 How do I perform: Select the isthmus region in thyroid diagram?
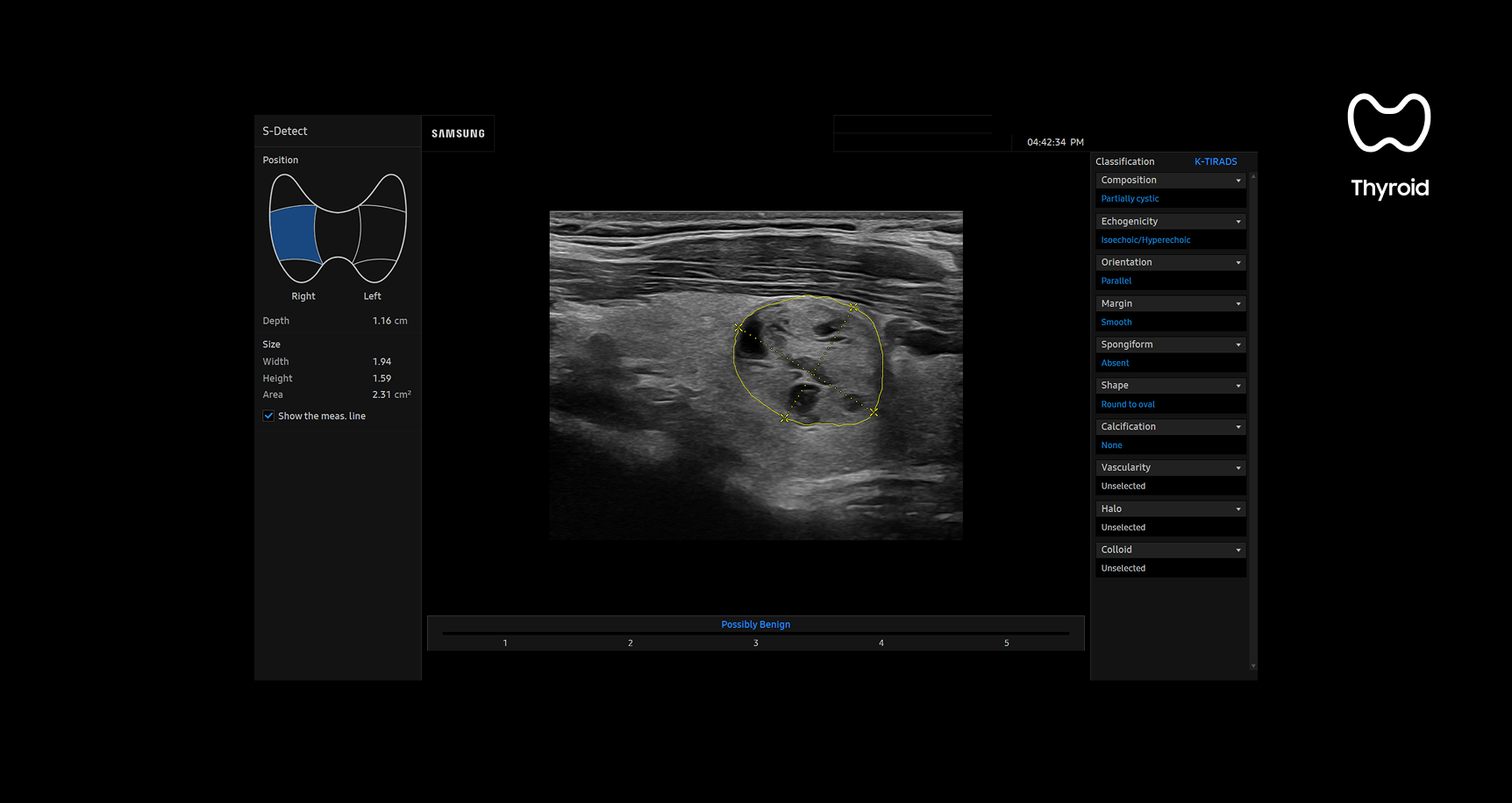(338, 235)
